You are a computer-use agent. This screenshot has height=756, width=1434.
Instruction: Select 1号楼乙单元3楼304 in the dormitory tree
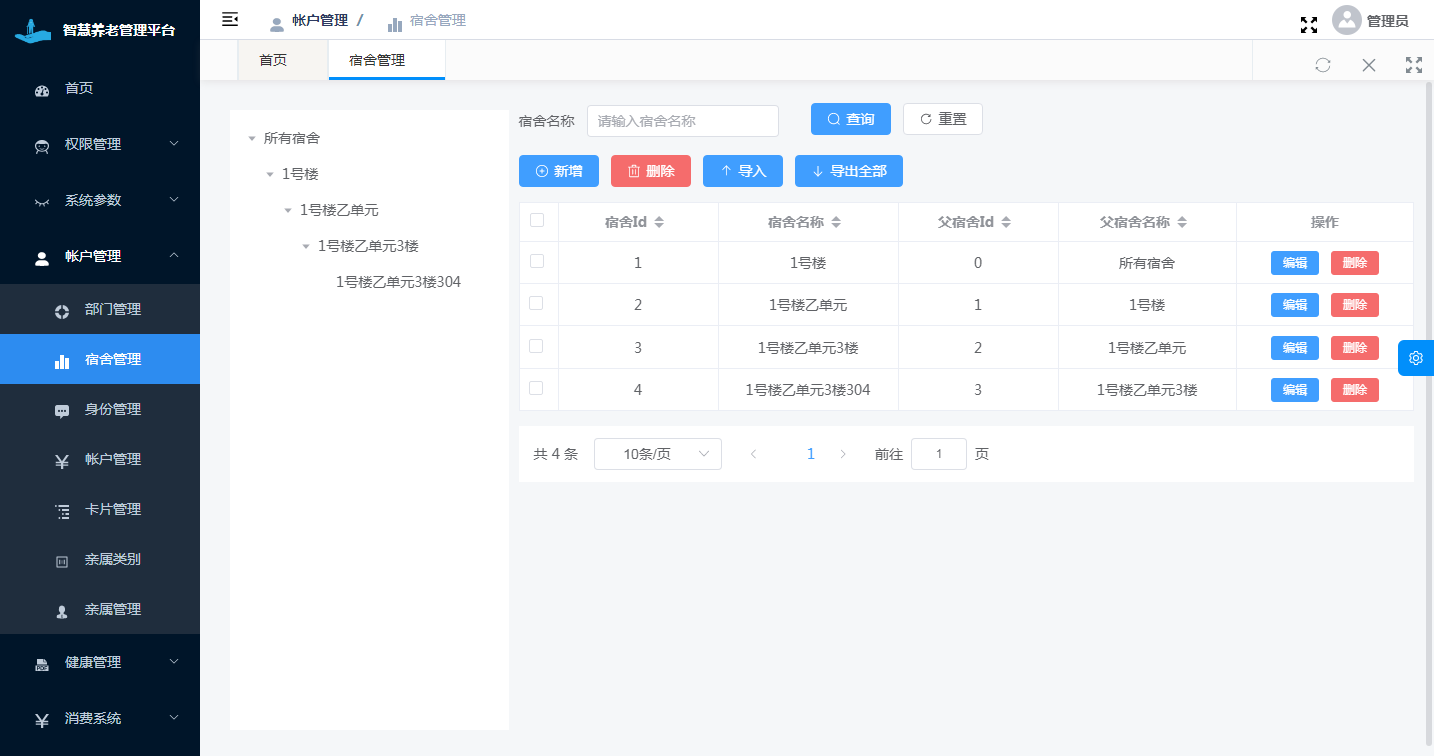point(398,282)
